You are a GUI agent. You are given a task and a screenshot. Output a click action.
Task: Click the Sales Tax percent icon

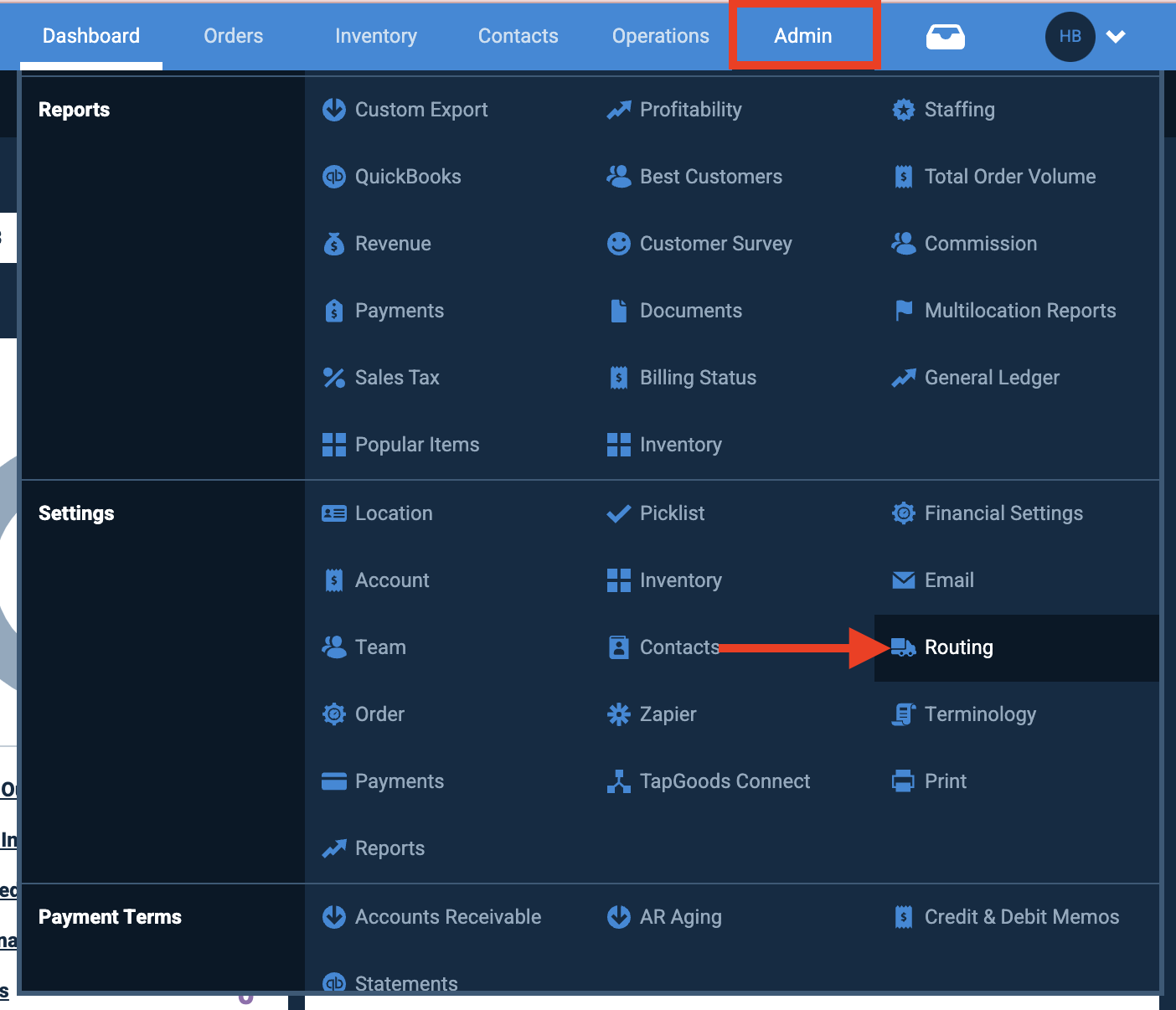coord(334,378)
